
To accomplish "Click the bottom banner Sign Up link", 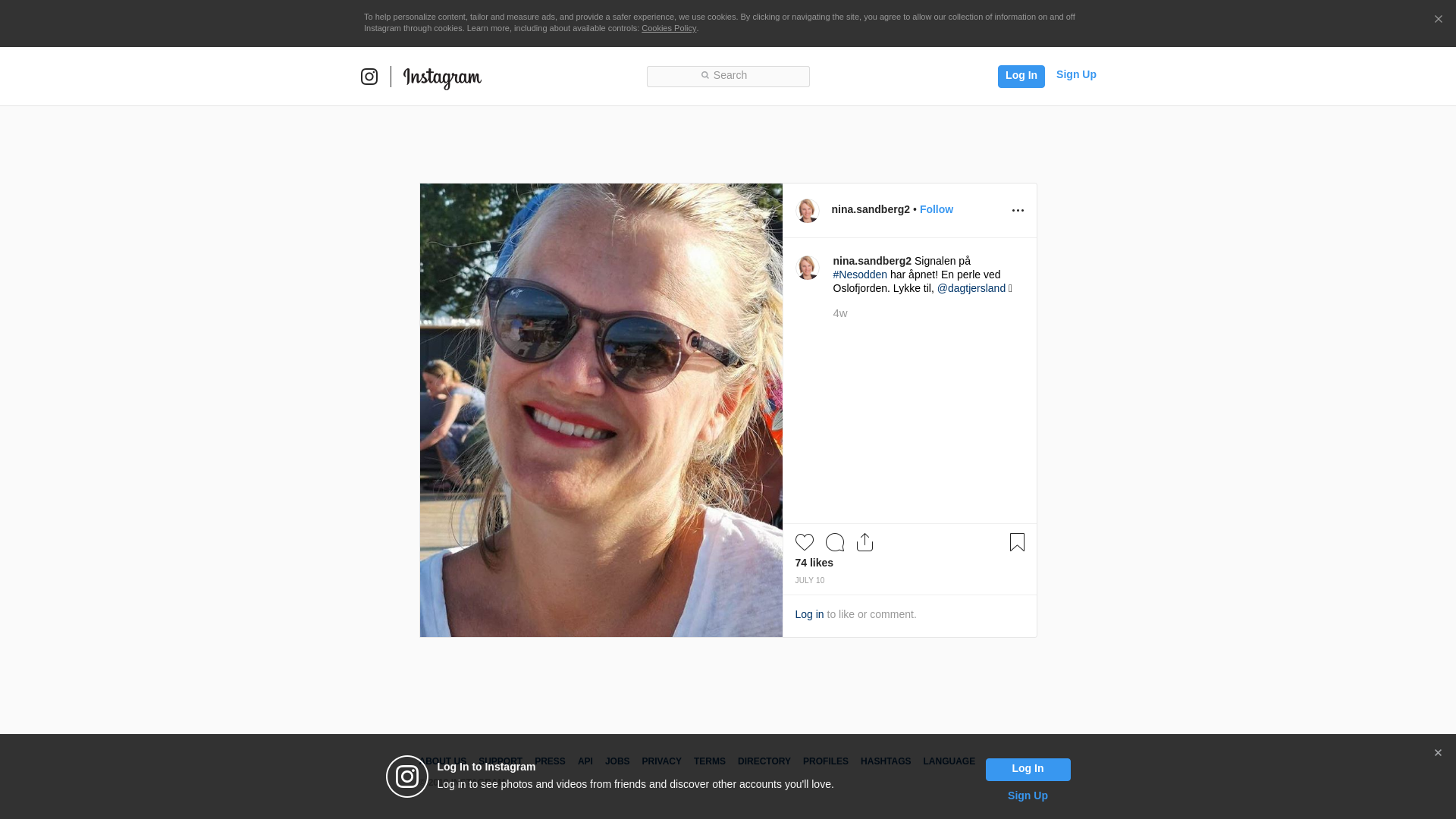I will tap(1028, 795).
